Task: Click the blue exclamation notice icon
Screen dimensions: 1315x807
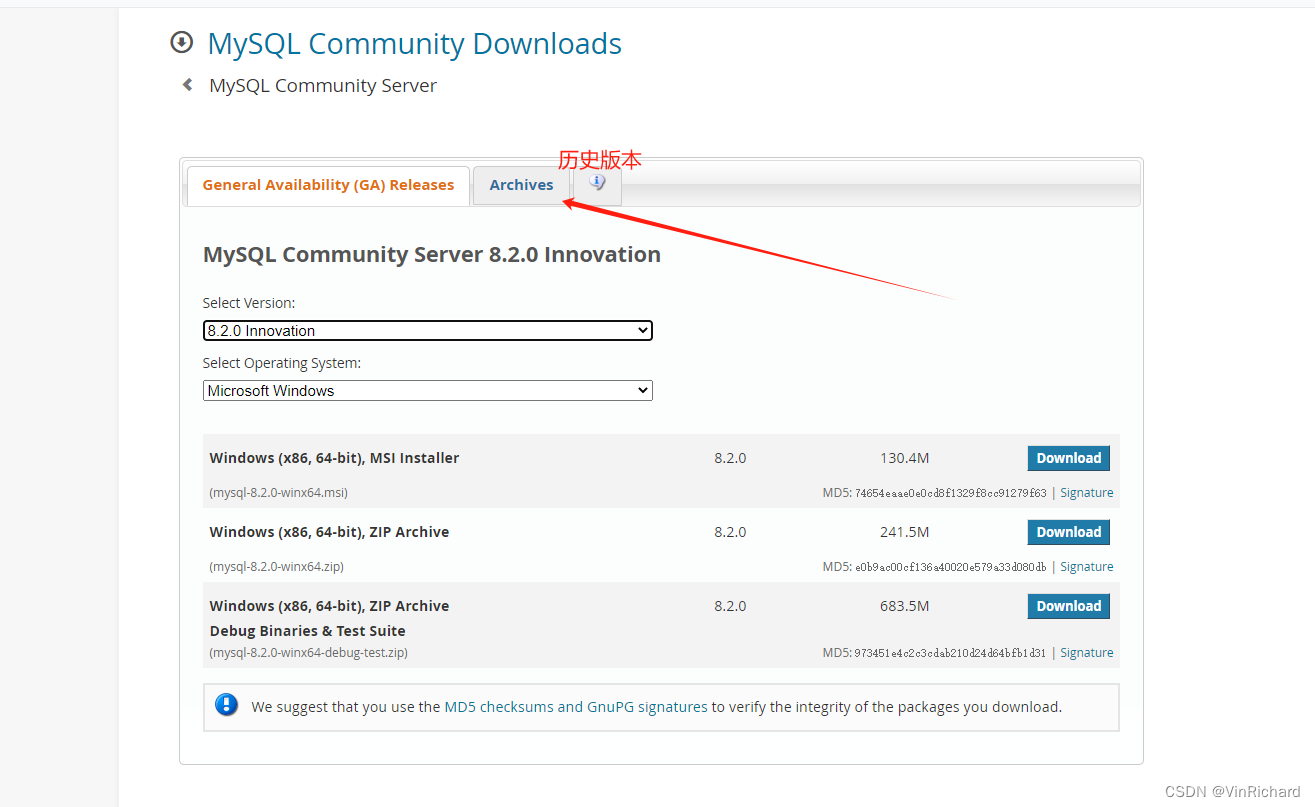Action: pos(227,705)
